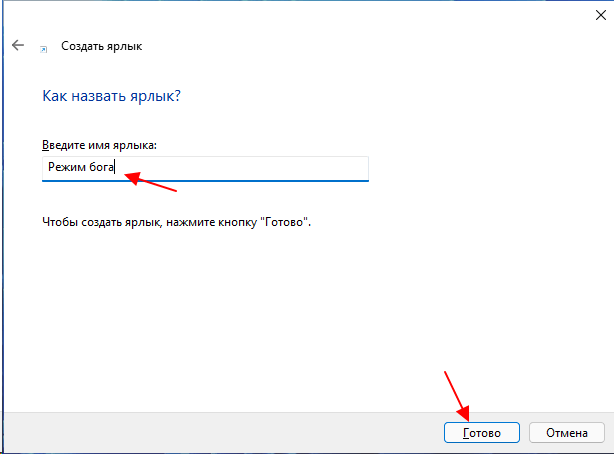Click the window title Создать ярлык
The image size is (614, 454).
point(101,46)
